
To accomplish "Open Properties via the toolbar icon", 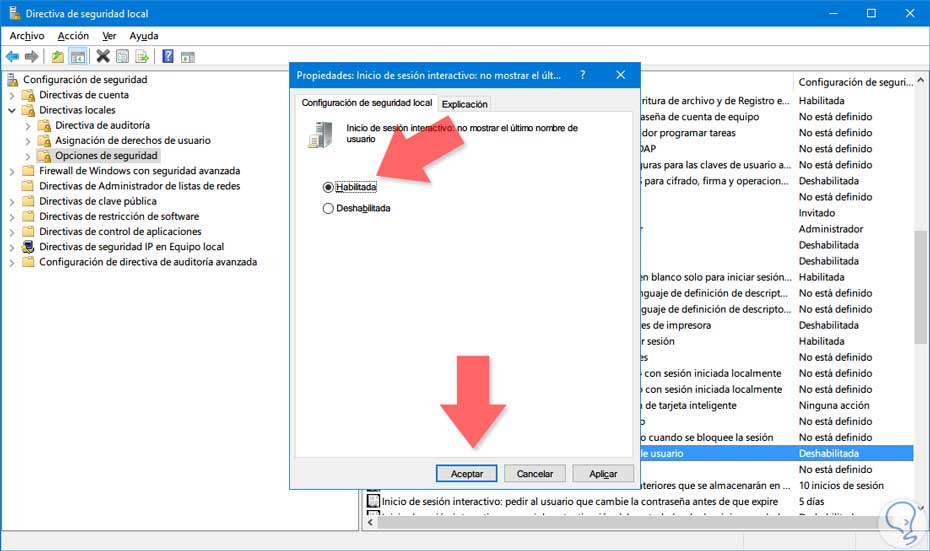I will click(x=122, y=57).
